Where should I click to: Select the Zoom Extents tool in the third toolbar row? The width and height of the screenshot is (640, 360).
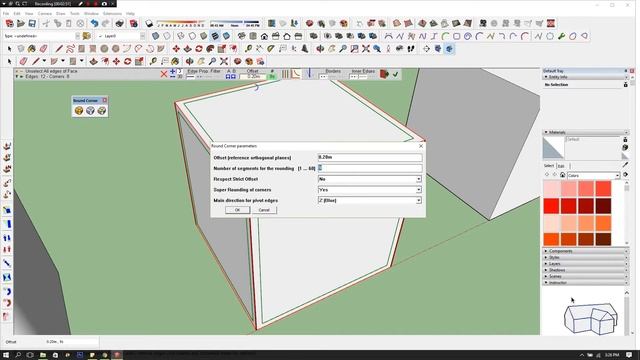tap(366, 49)
